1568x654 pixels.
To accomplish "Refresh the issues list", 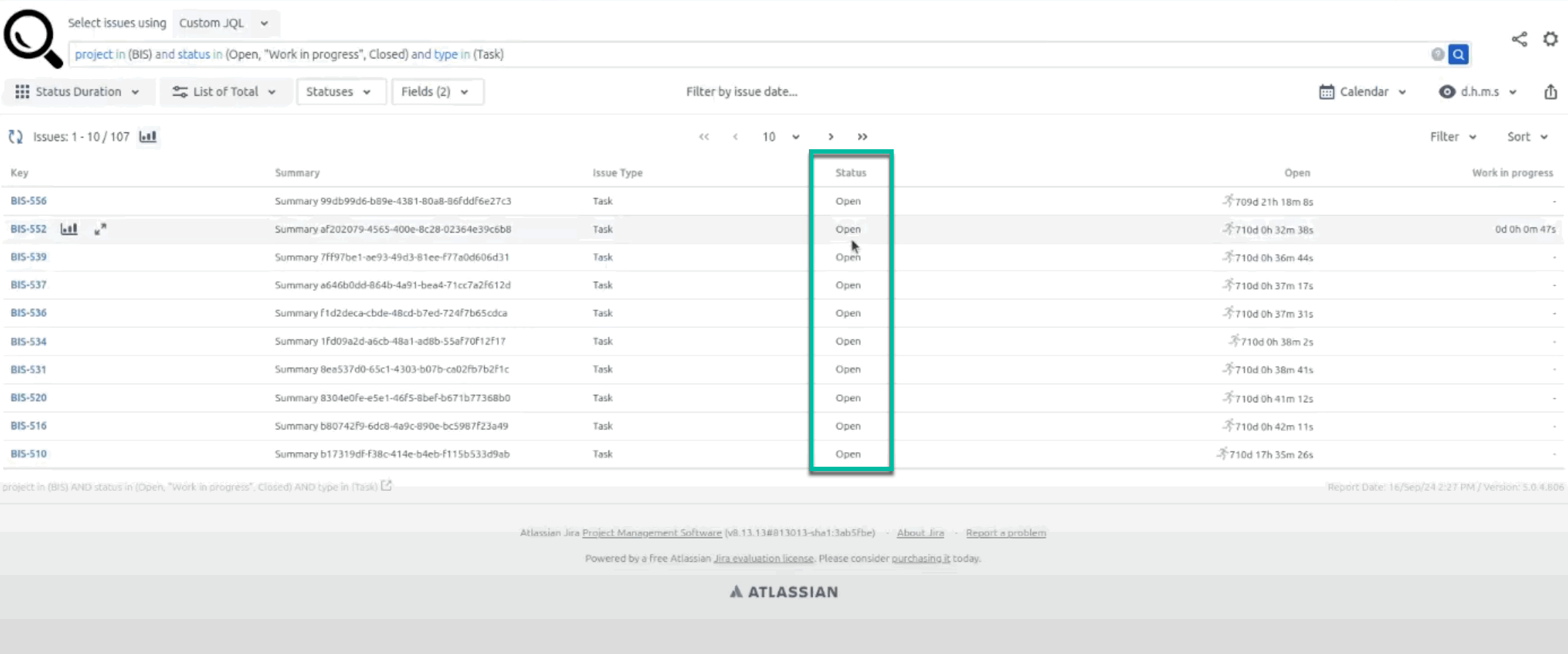I will 15,137.
